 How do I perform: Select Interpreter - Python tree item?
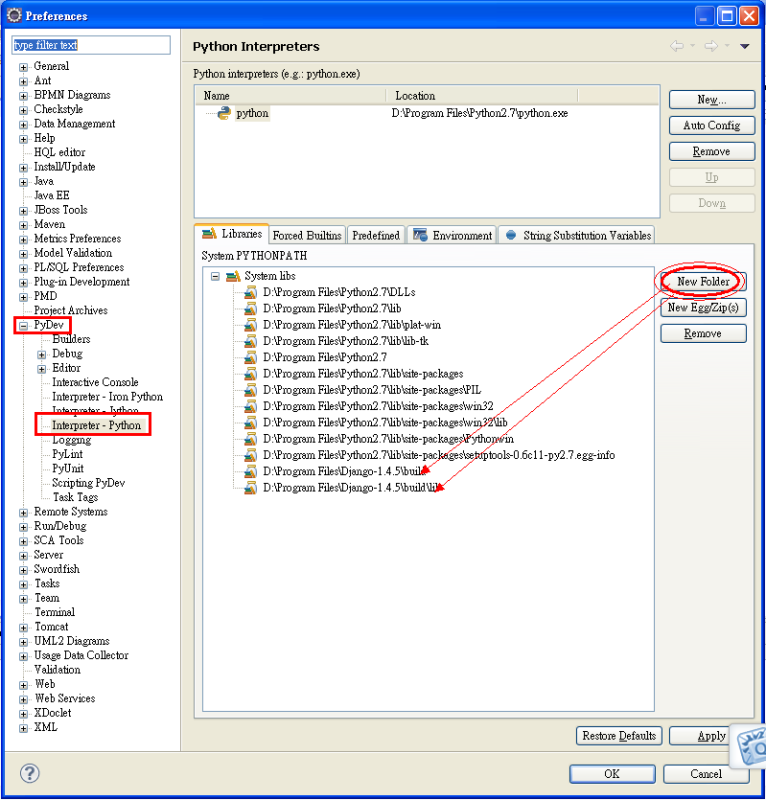pyautogui.click(x=96, y=426)
